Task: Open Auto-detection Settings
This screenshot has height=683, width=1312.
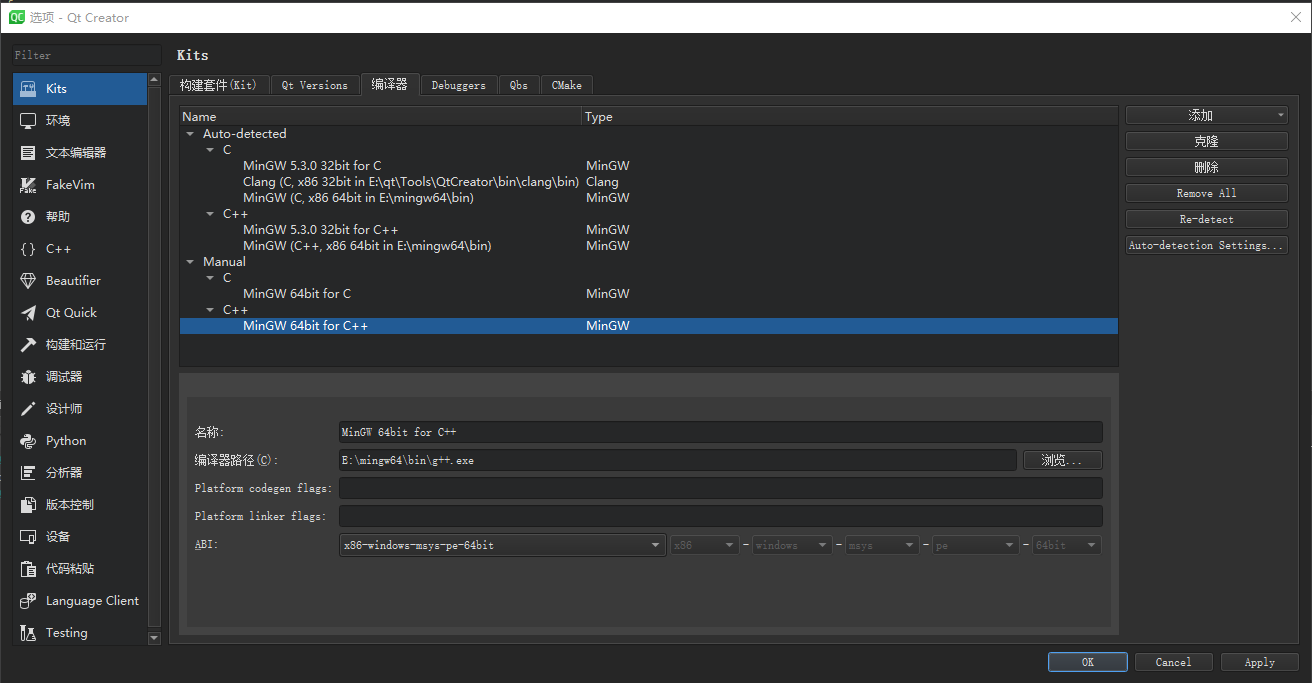Action: [x=1206, y=244]
